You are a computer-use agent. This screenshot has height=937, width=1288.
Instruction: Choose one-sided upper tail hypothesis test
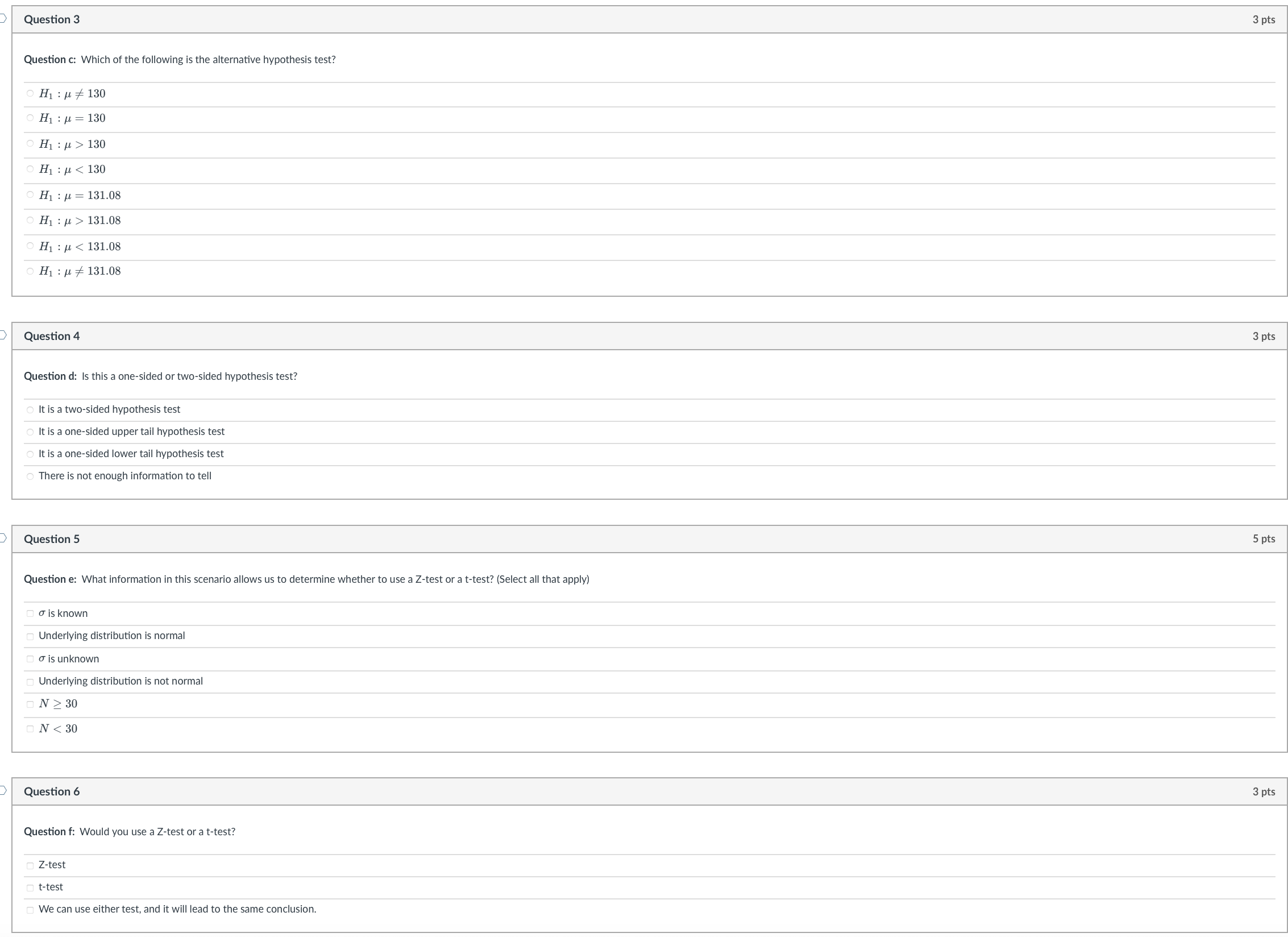pos(30,432)
